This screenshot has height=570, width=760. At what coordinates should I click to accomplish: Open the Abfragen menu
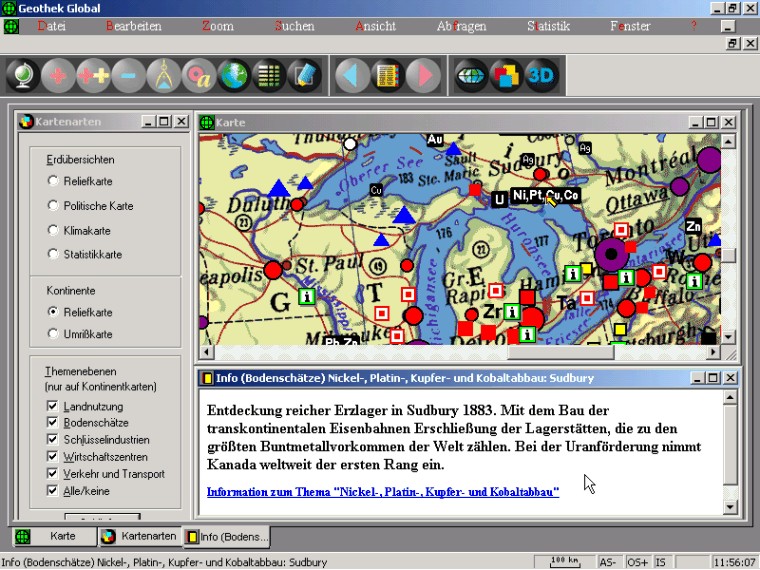pos(461,26)
